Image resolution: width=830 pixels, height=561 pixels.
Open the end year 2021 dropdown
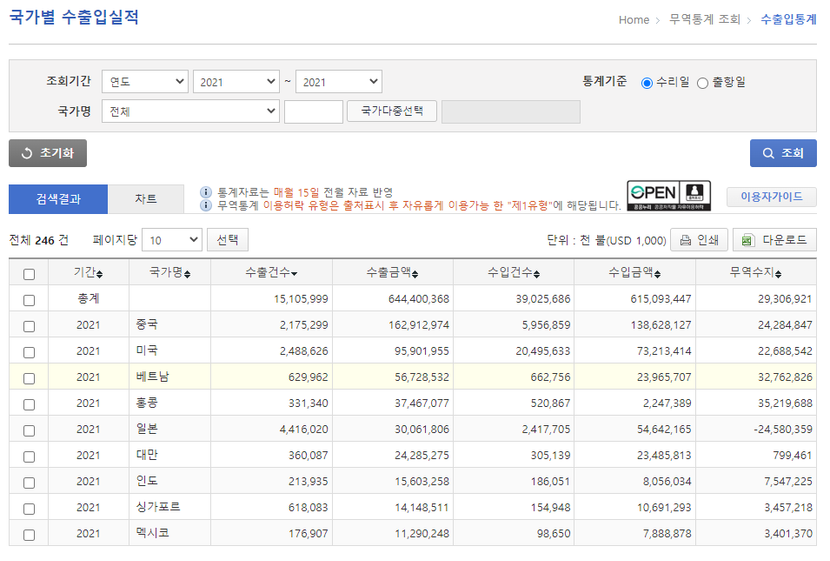click(339, 82)
